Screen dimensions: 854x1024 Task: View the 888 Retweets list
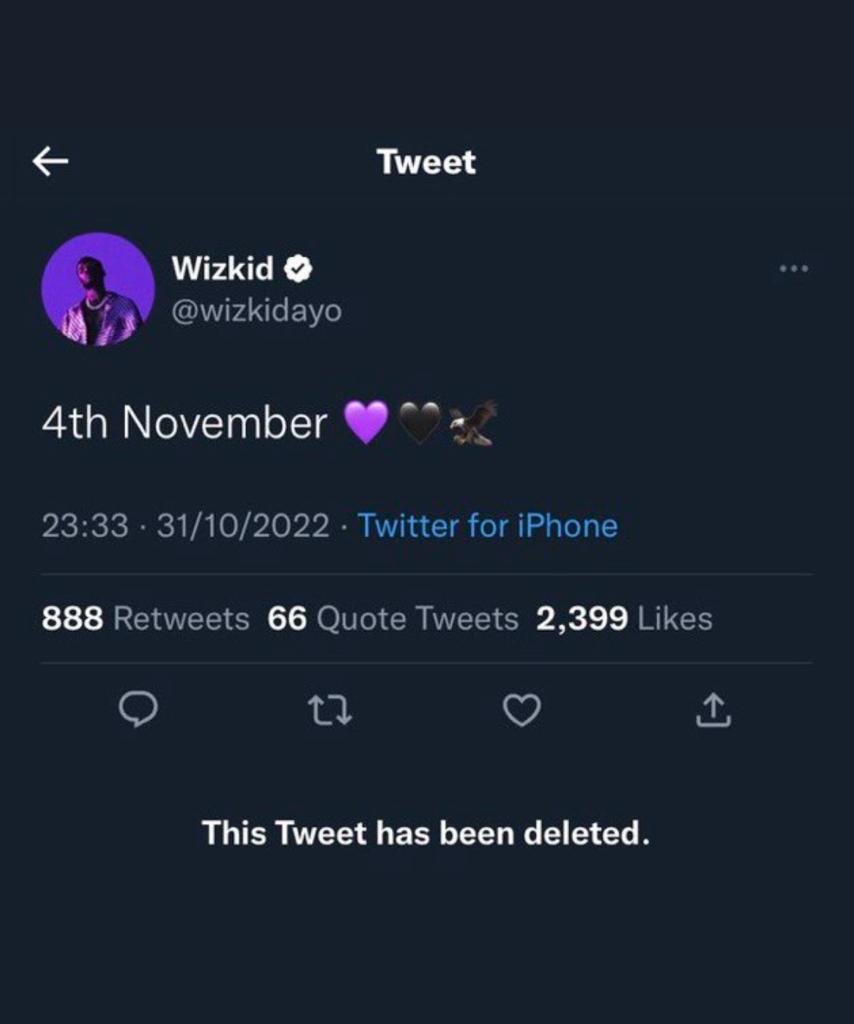tap(145, 619)
